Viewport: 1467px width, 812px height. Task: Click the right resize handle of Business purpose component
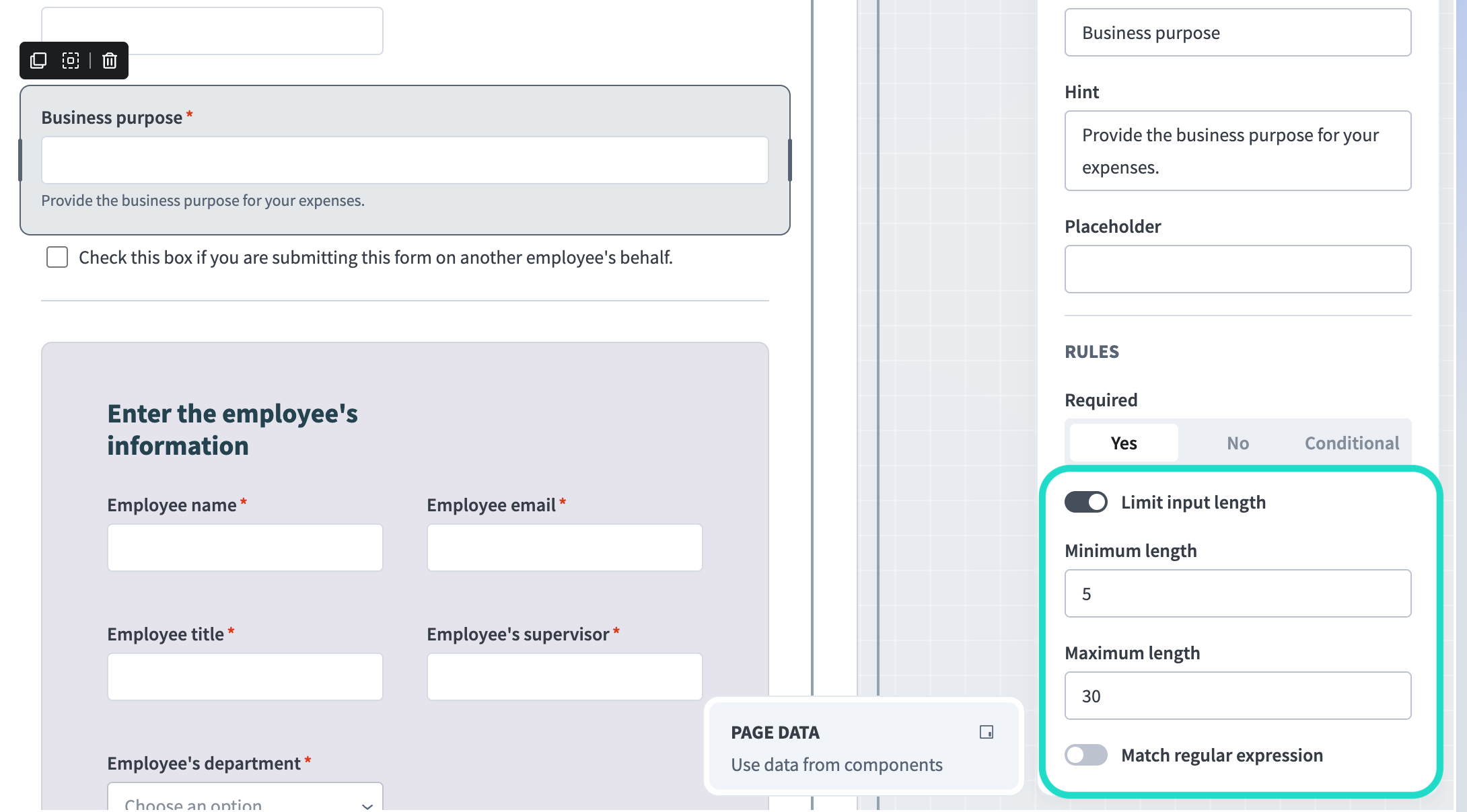click(790, 160)
